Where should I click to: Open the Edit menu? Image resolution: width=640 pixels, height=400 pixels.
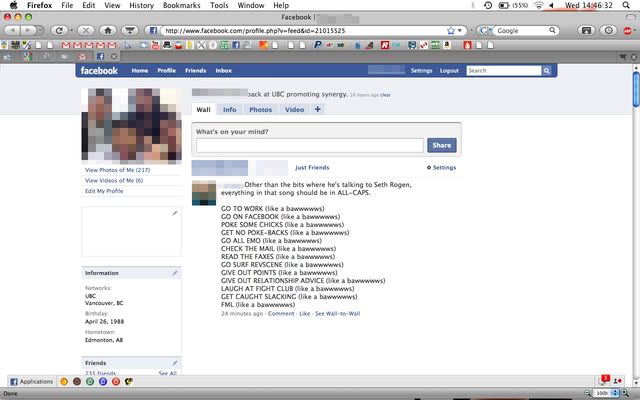[x=89, y=5]
